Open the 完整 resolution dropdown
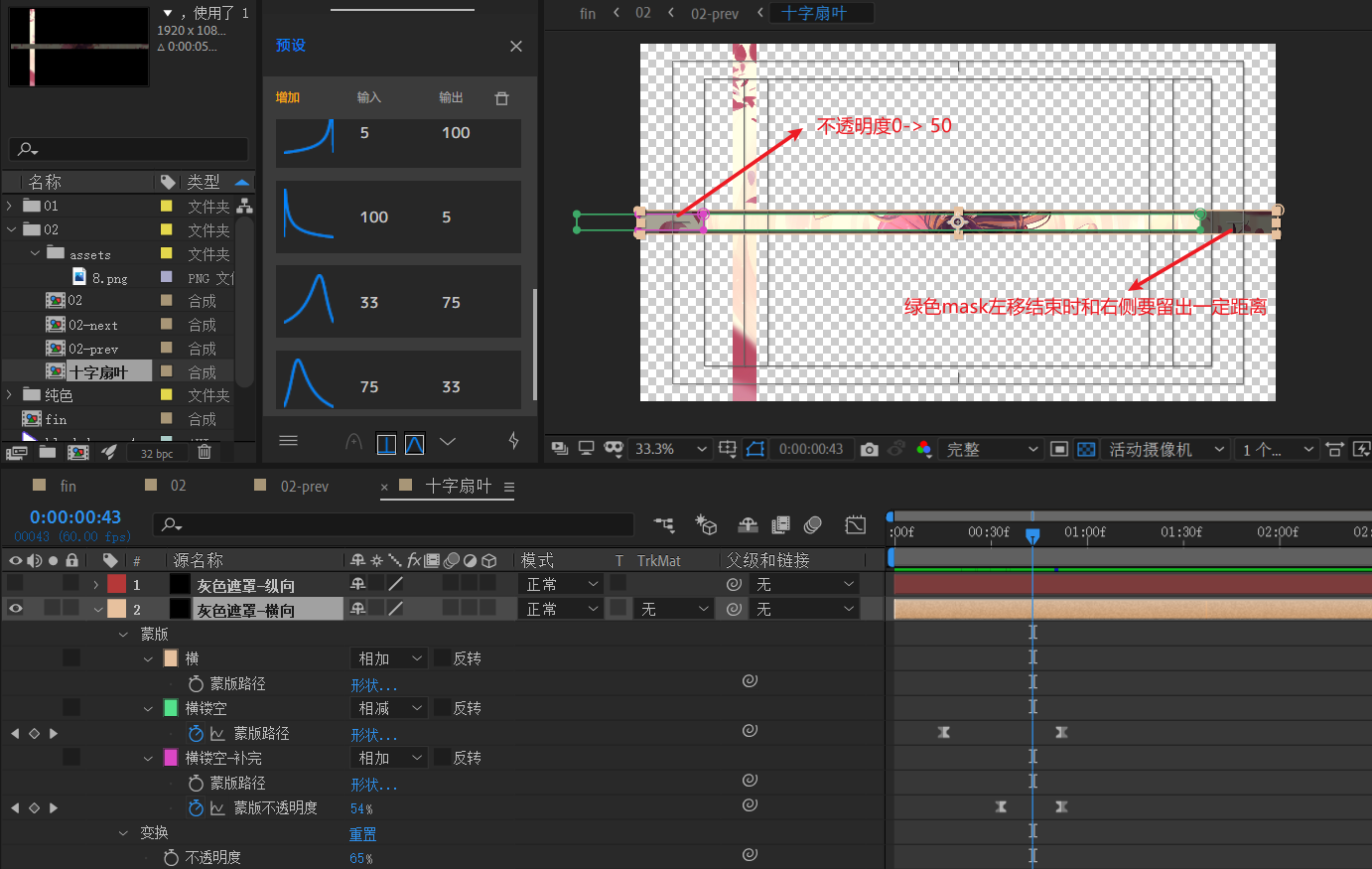Viewport: 1372px width, 869px height. [x=992, y=449]
